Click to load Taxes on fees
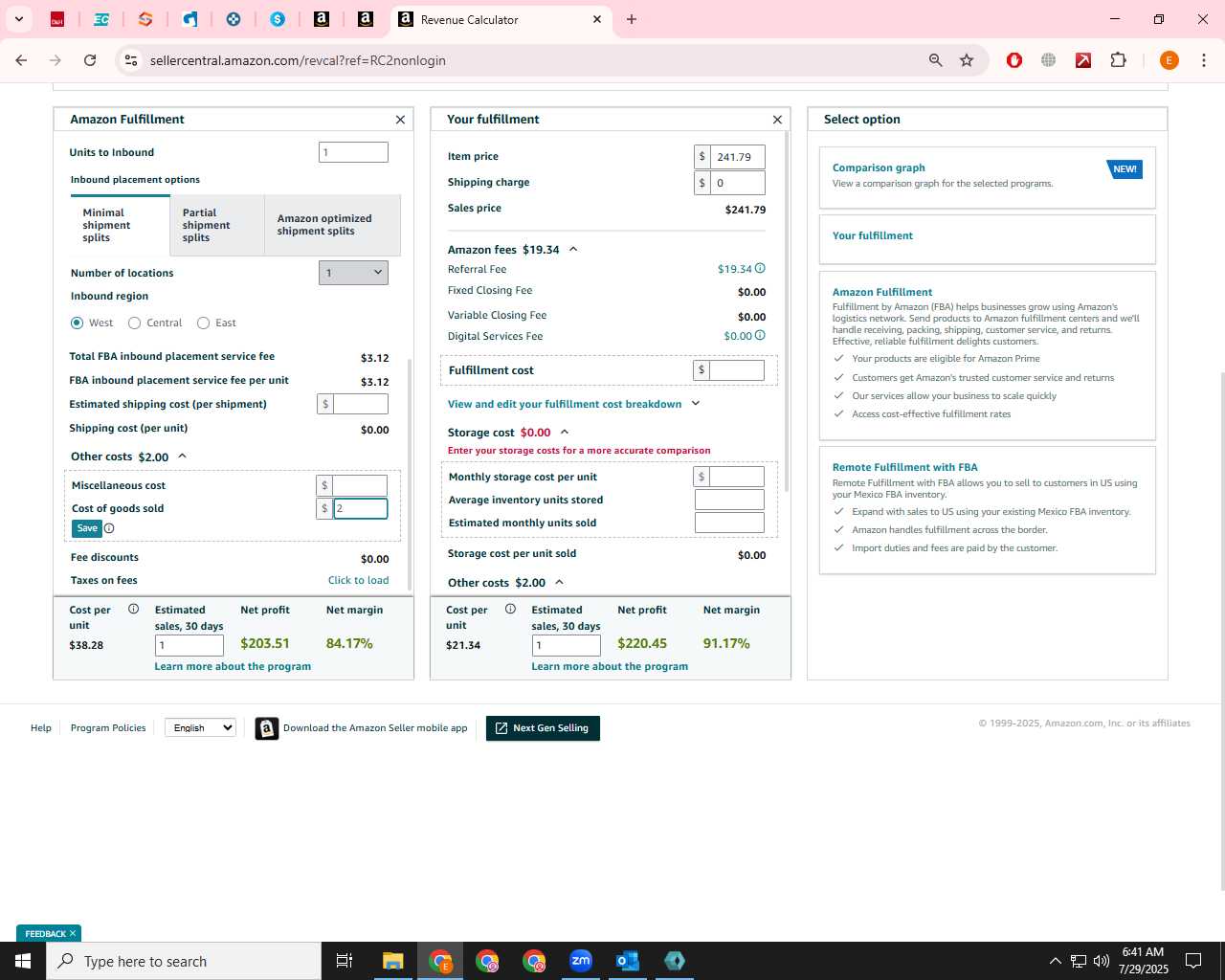 359,580
